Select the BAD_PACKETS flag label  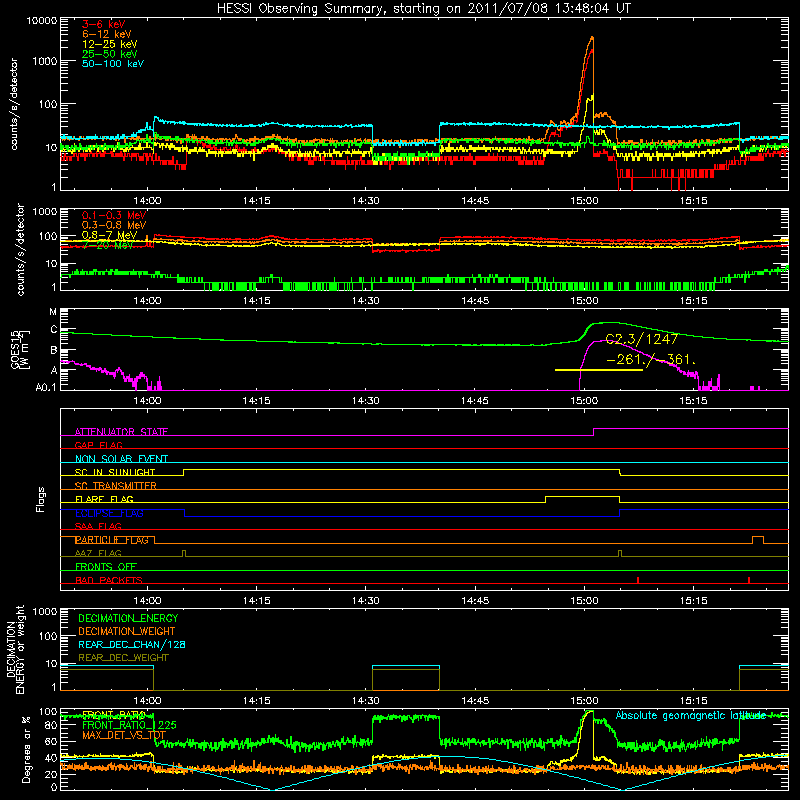[109, 580]
